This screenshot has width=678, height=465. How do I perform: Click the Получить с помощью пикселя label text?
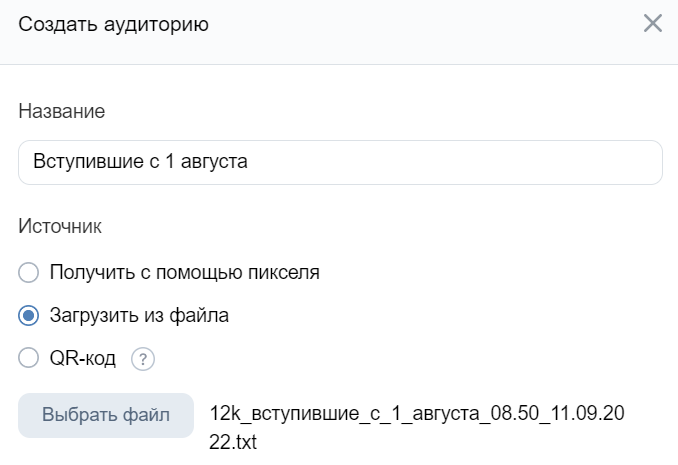coord(185,273)
